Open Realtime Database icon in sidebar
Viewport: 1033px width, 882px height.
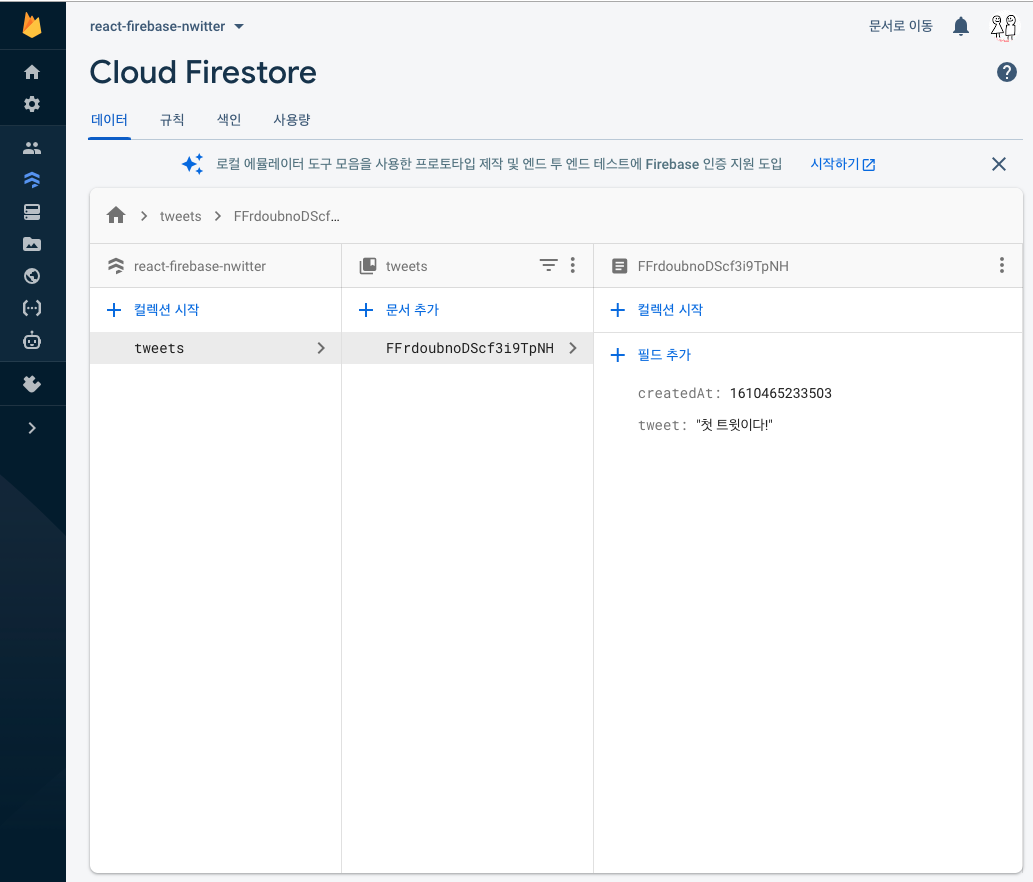tap(32, 211)
